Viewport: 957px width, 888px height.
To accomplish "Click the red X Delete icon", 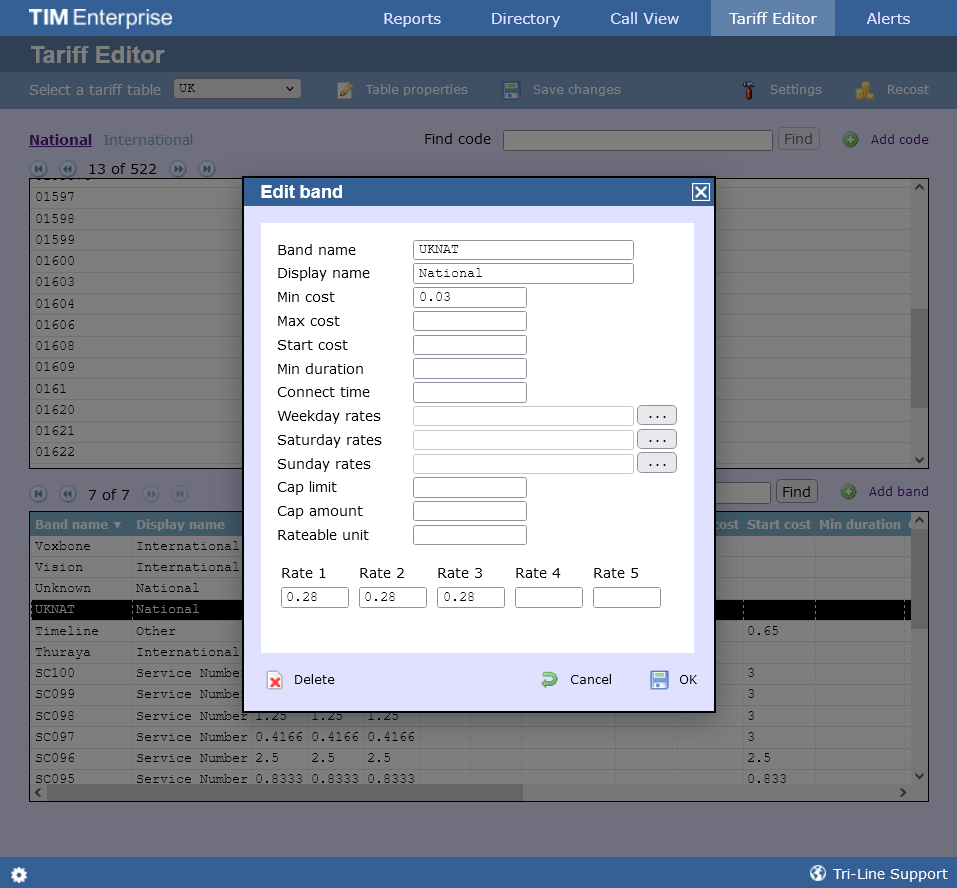I will (274, 680).
